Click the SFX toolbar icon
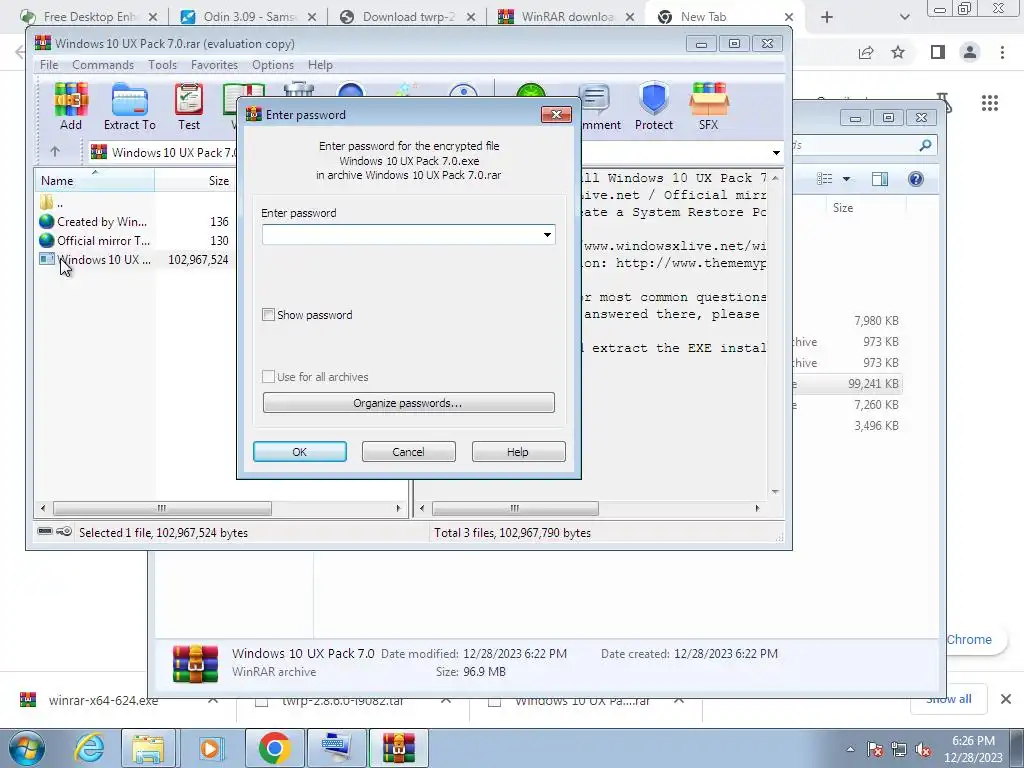Viewport: 1024px width, 768px height. [x=709, y=106]
